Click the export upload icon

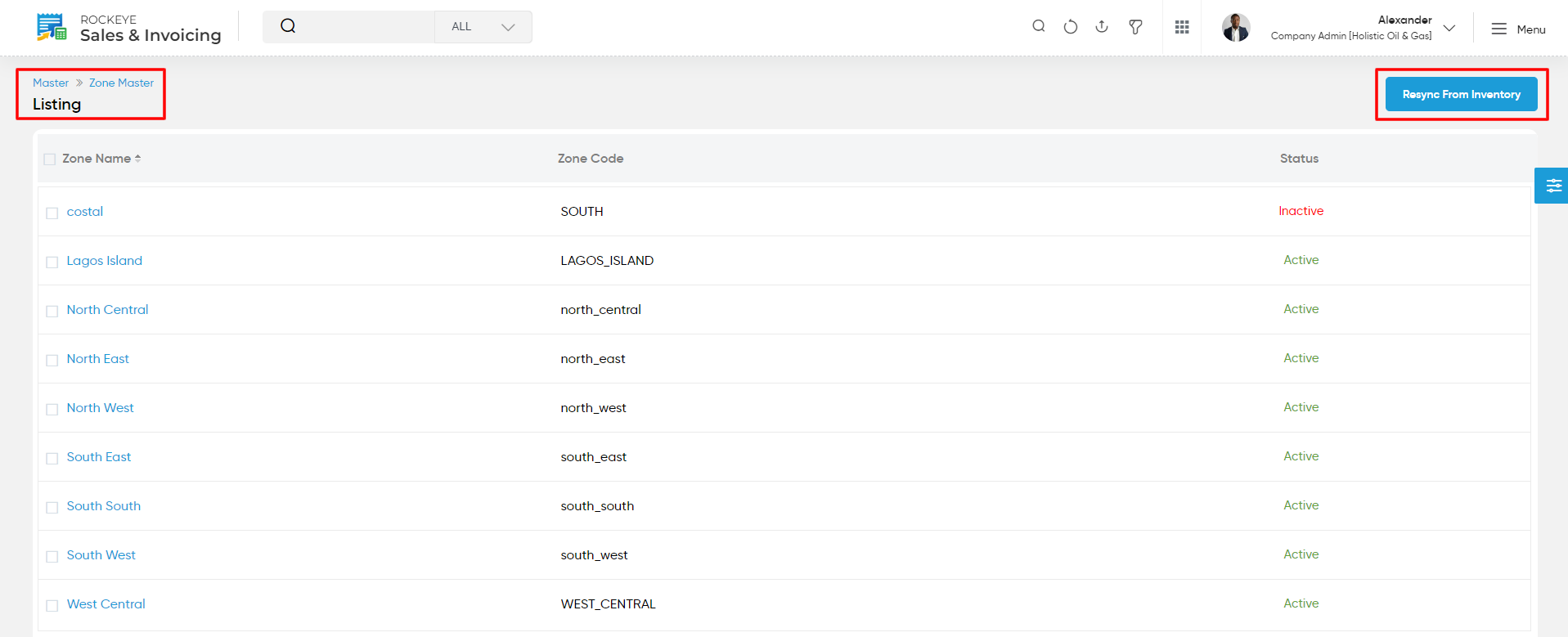coord(1102,26)
